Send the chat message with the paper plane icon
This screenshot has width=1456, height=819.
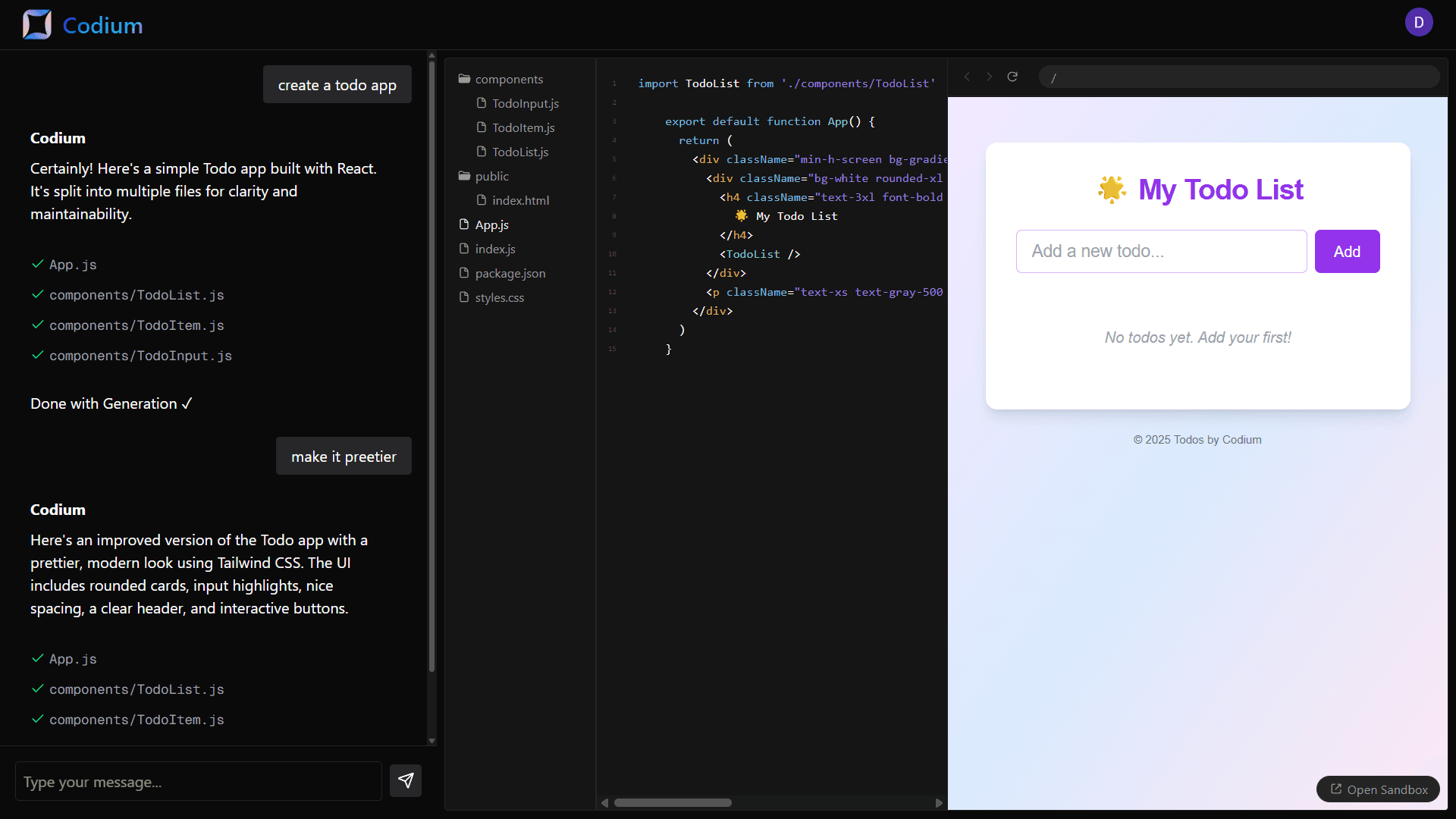pyautogui.click(x=406, y=780)
